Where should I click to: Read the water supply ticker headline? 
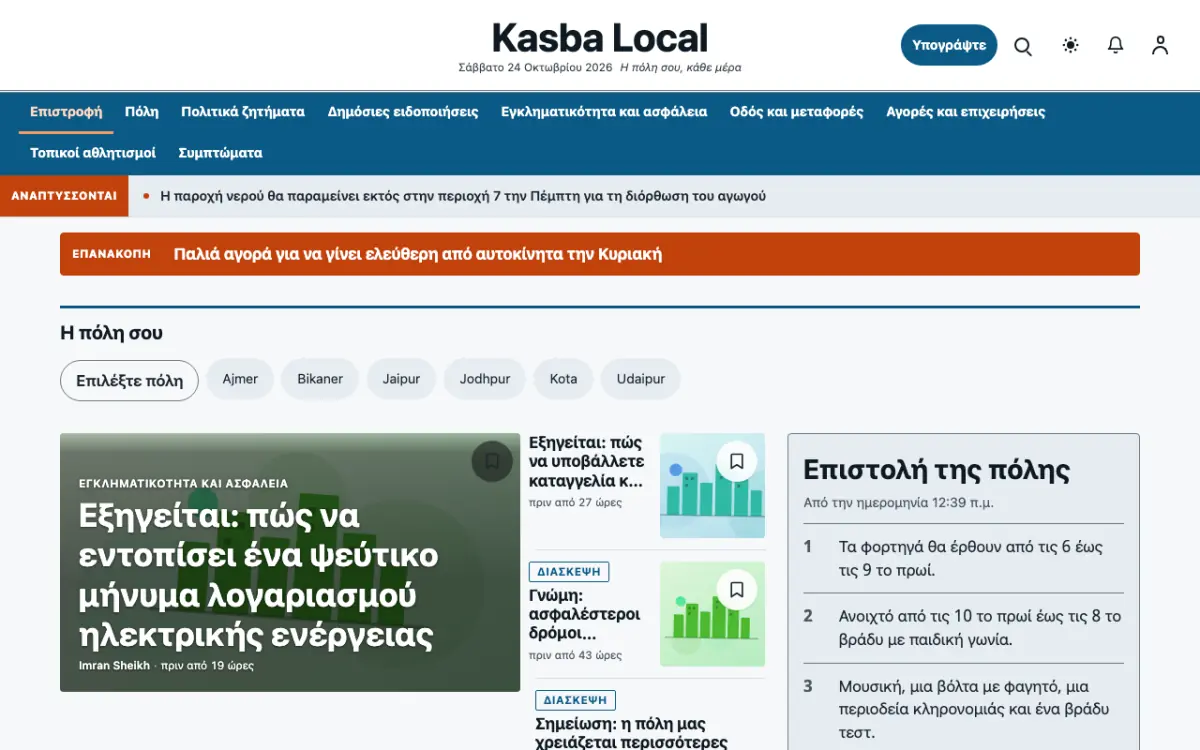[463, 196]
